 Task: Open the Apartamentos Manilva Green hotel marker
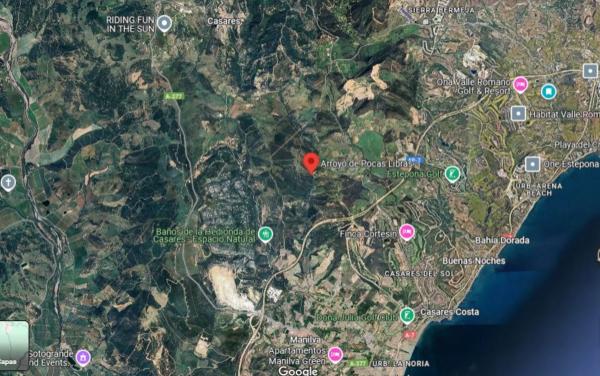pos(335,355)
